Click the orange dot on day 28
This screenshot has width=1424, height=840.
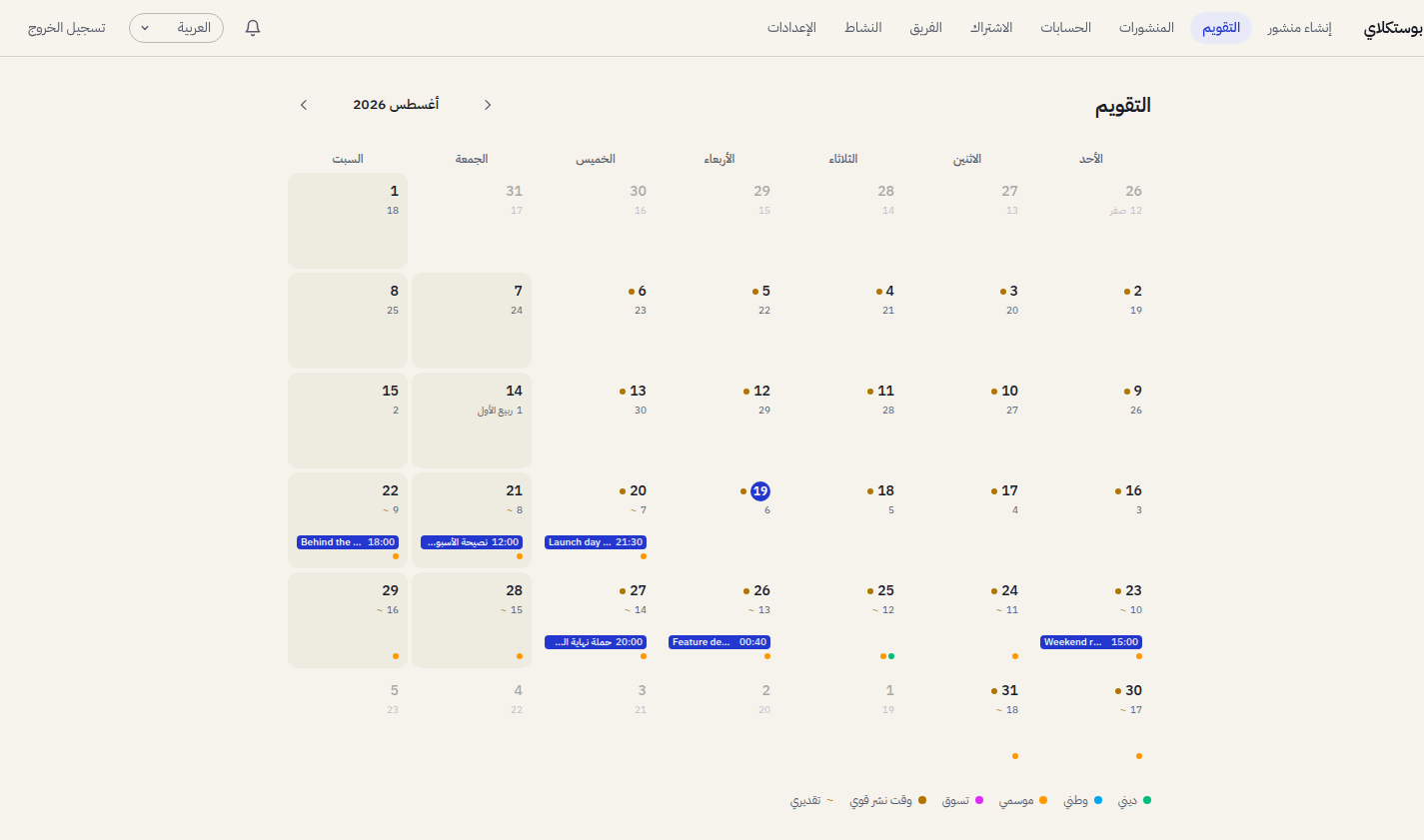[x=520, y=656]
